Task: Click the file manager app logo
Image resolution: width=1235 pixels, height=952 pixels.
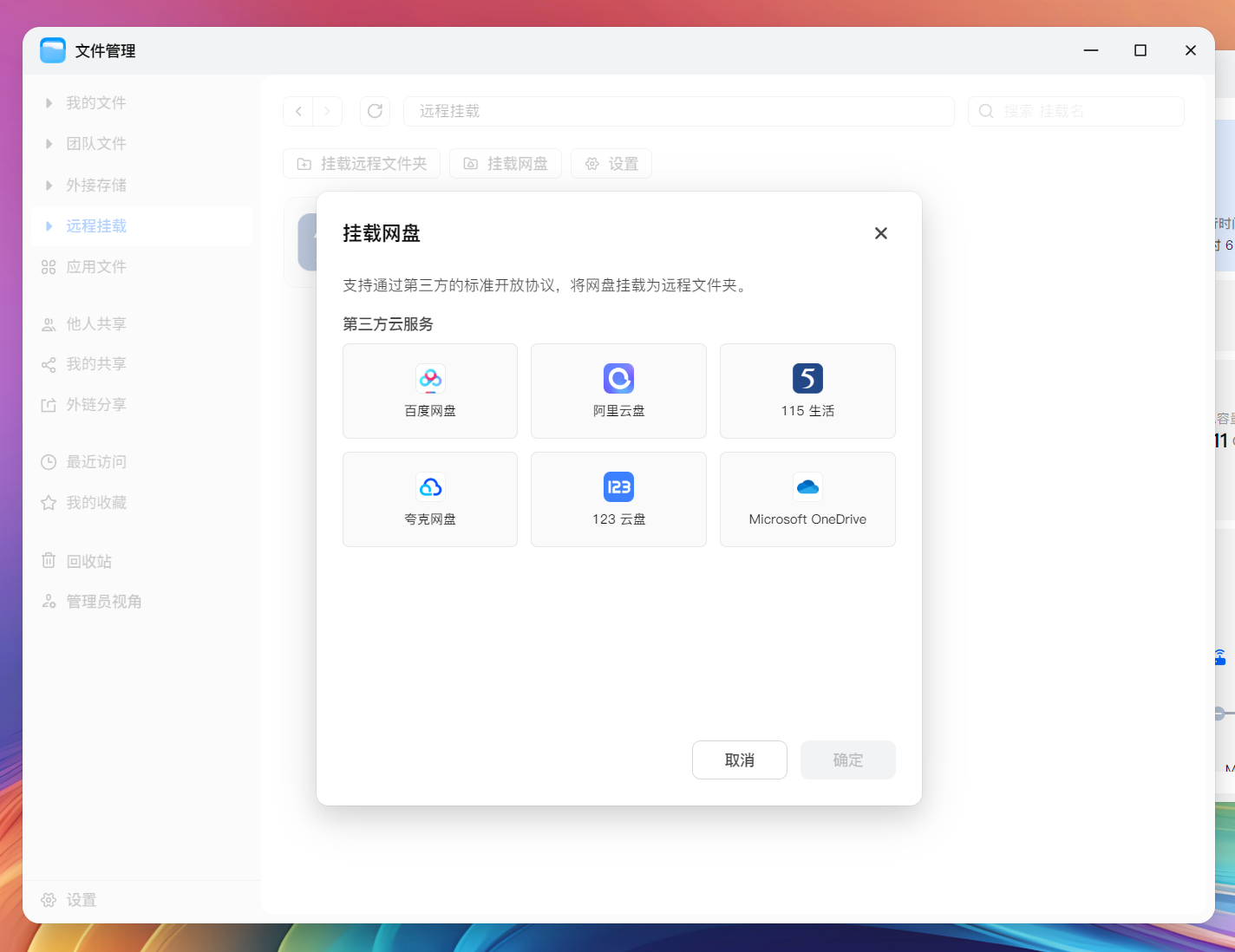Action: 53,50
